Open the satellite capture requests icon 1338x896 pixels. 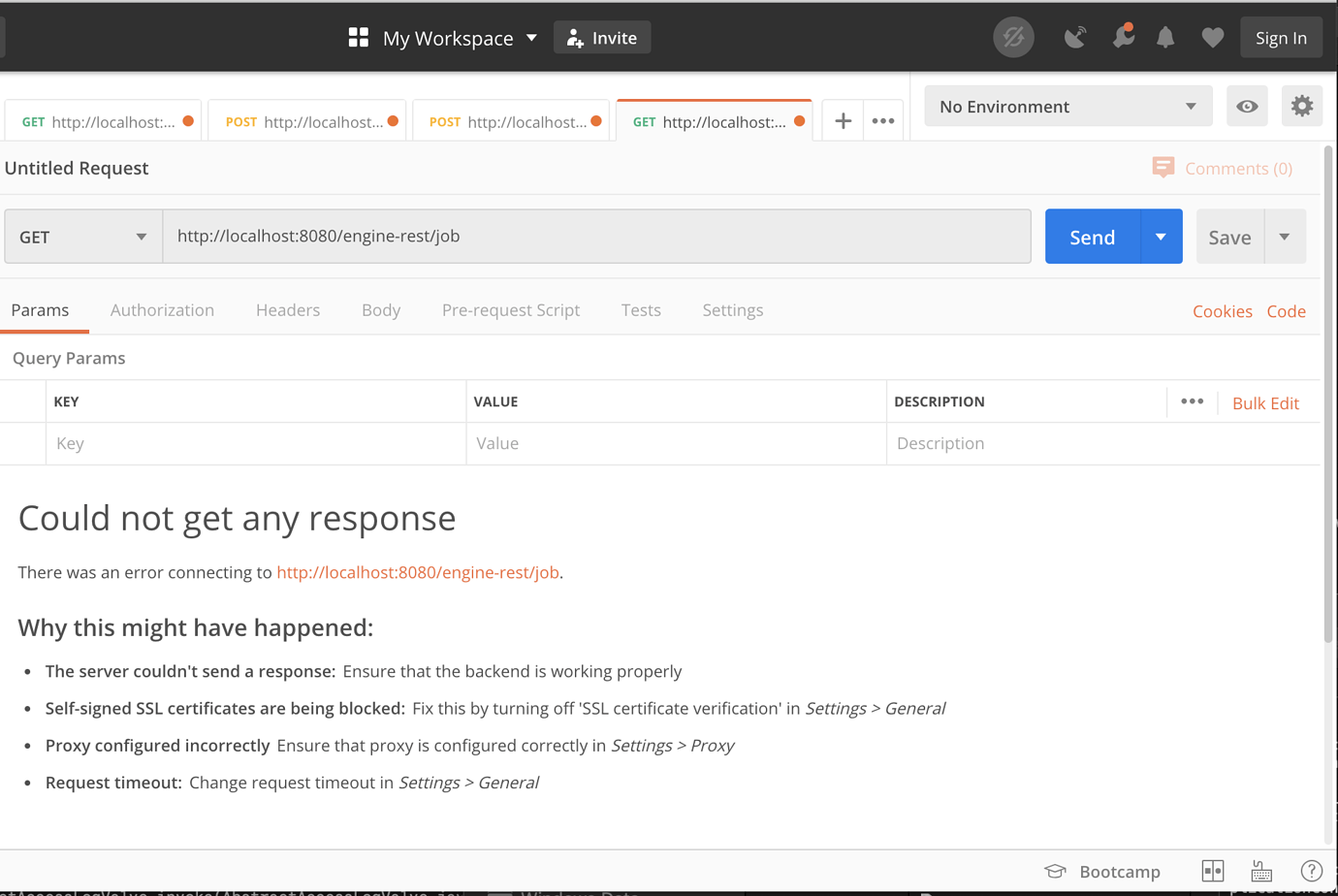1074,38
